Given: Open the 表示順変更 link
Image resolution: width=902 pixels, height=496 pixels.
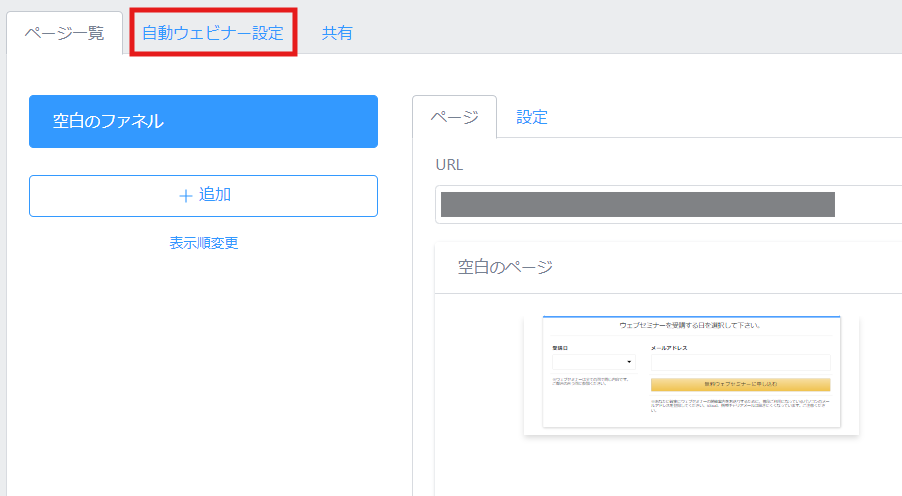Looking at the screenshot, I should tap(204, 243).
